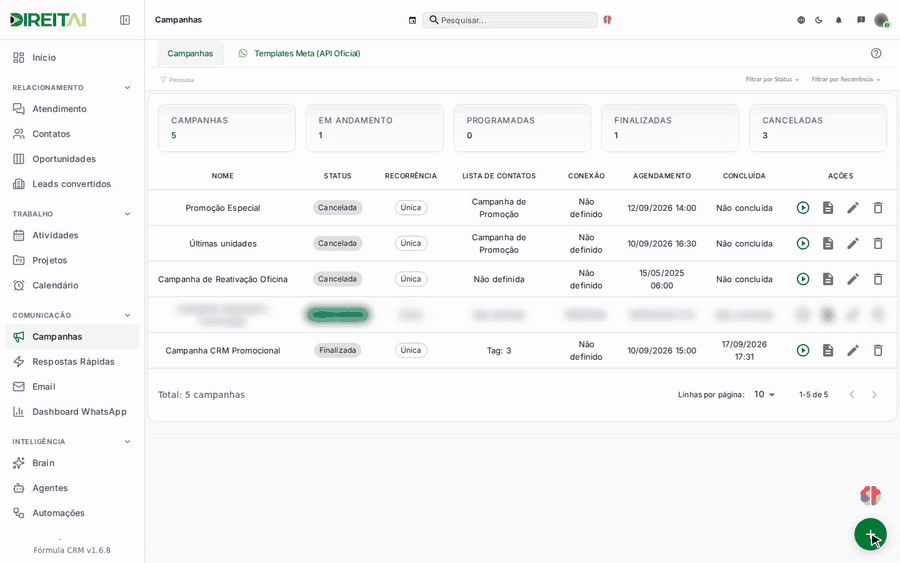This screenshot has height=563, width=900.
Task: Open report icon for Campanha de Reativação Oficina
Action: pos(828,279)
